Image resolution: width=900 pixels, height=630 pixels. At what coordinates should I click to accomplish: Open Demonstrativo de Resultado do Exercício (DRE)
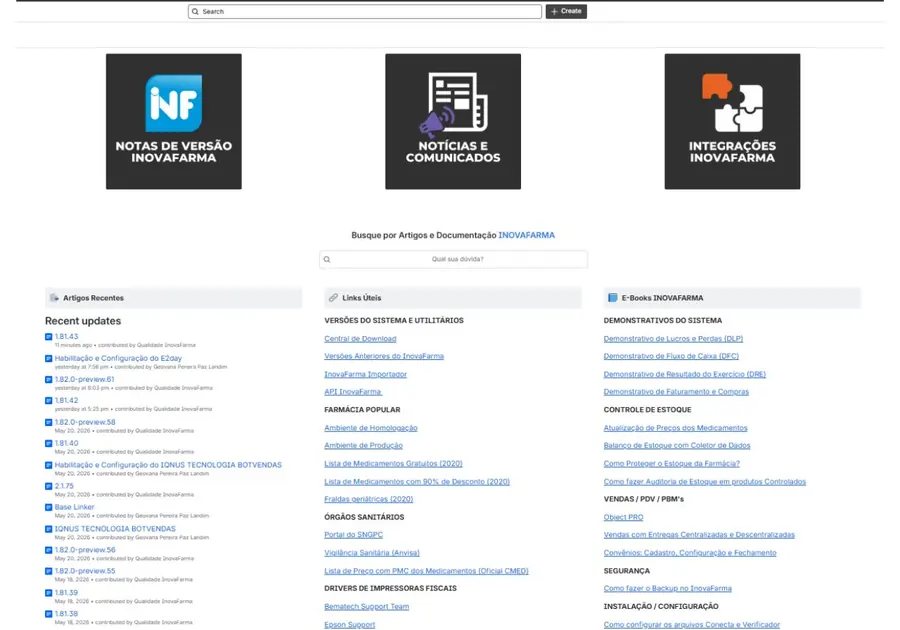685,375
